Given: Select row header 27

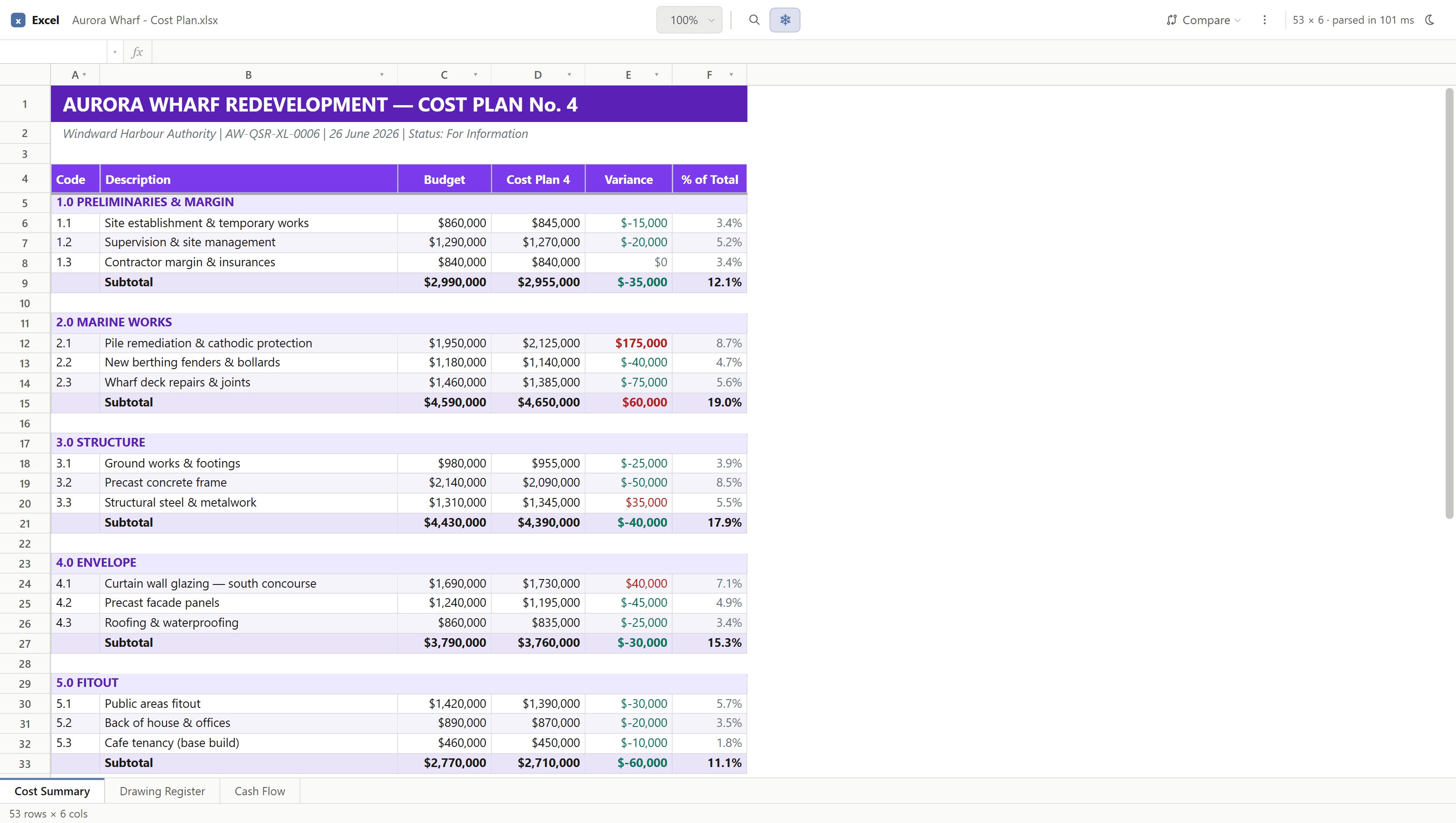Looking at the screenshot, I should coord(25,644).
